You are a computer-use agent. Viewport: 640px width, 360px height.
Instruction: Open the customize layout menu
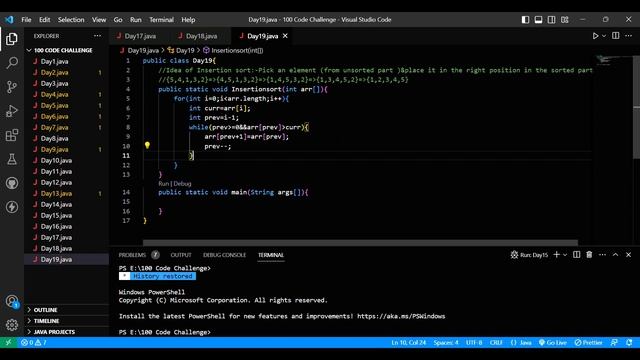click(x=564, y=20)
